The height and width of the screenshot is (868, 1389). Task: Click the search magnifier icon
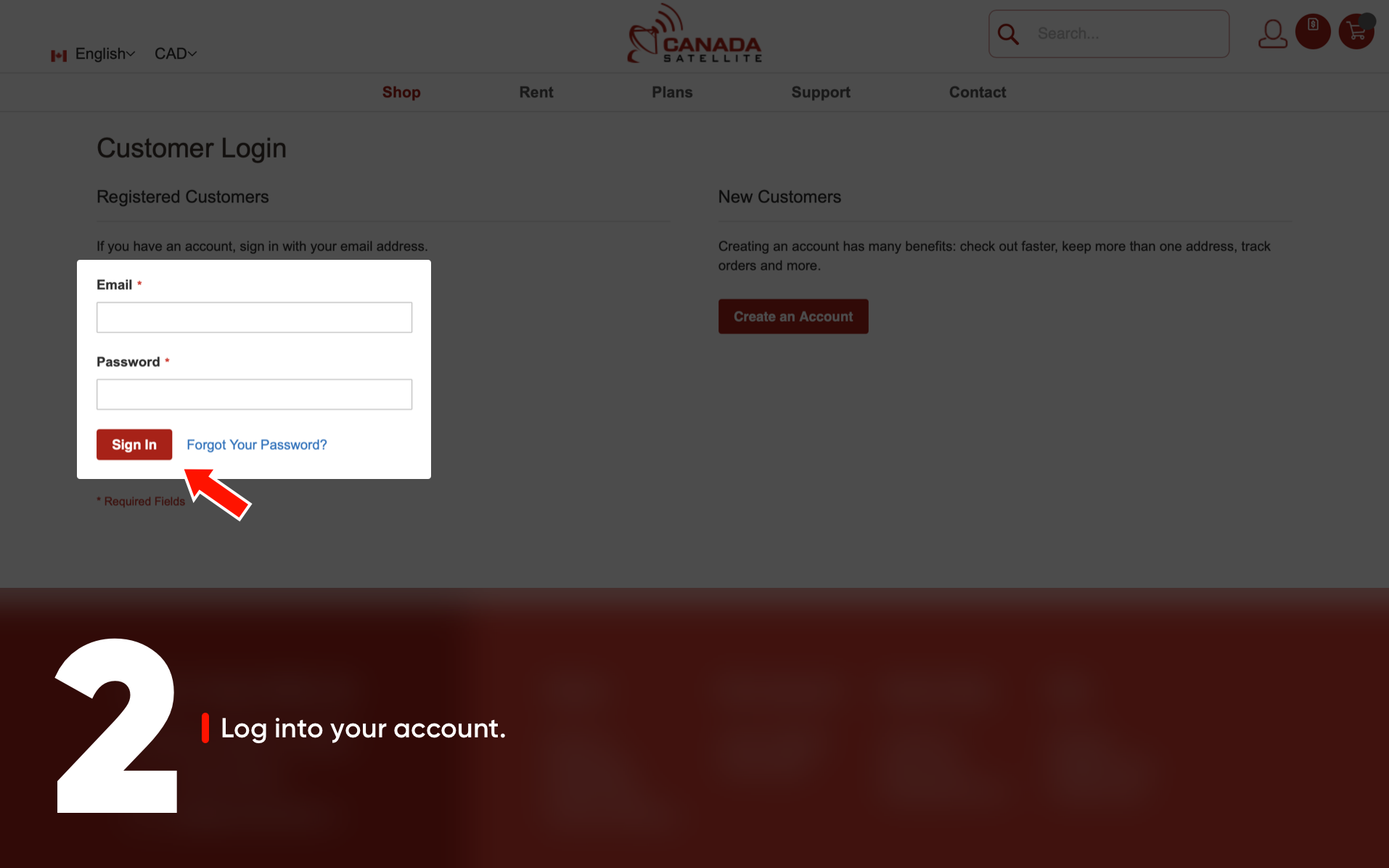1008,33
